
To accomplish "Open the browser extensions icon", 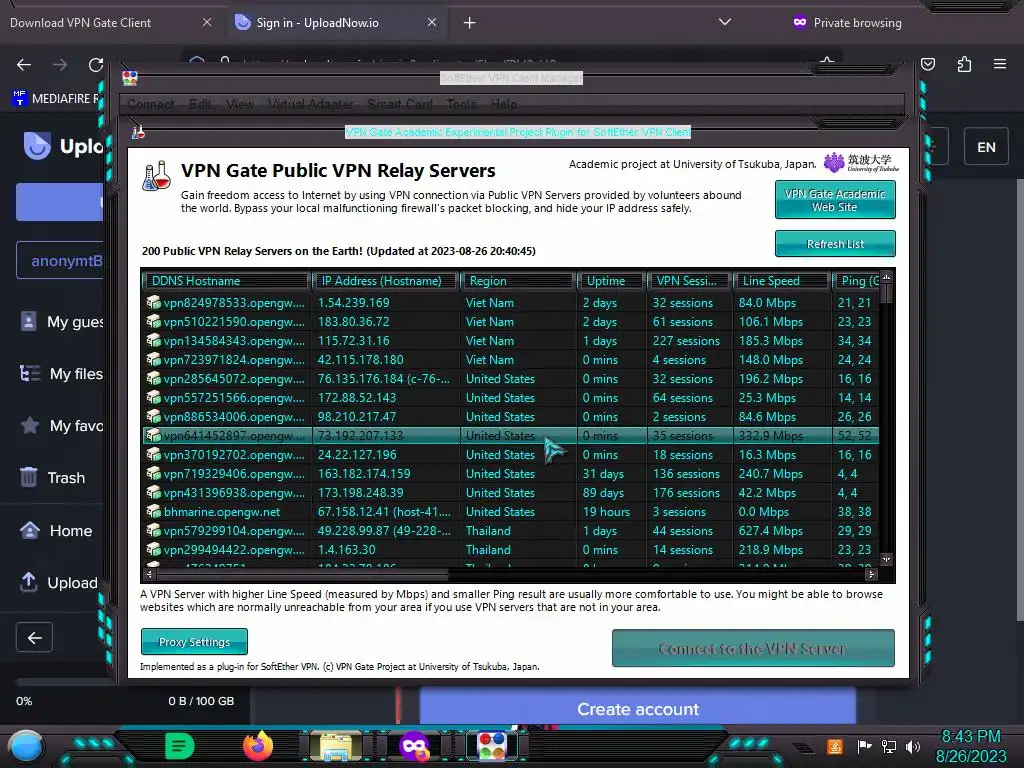I will click(x=964, y=64).
